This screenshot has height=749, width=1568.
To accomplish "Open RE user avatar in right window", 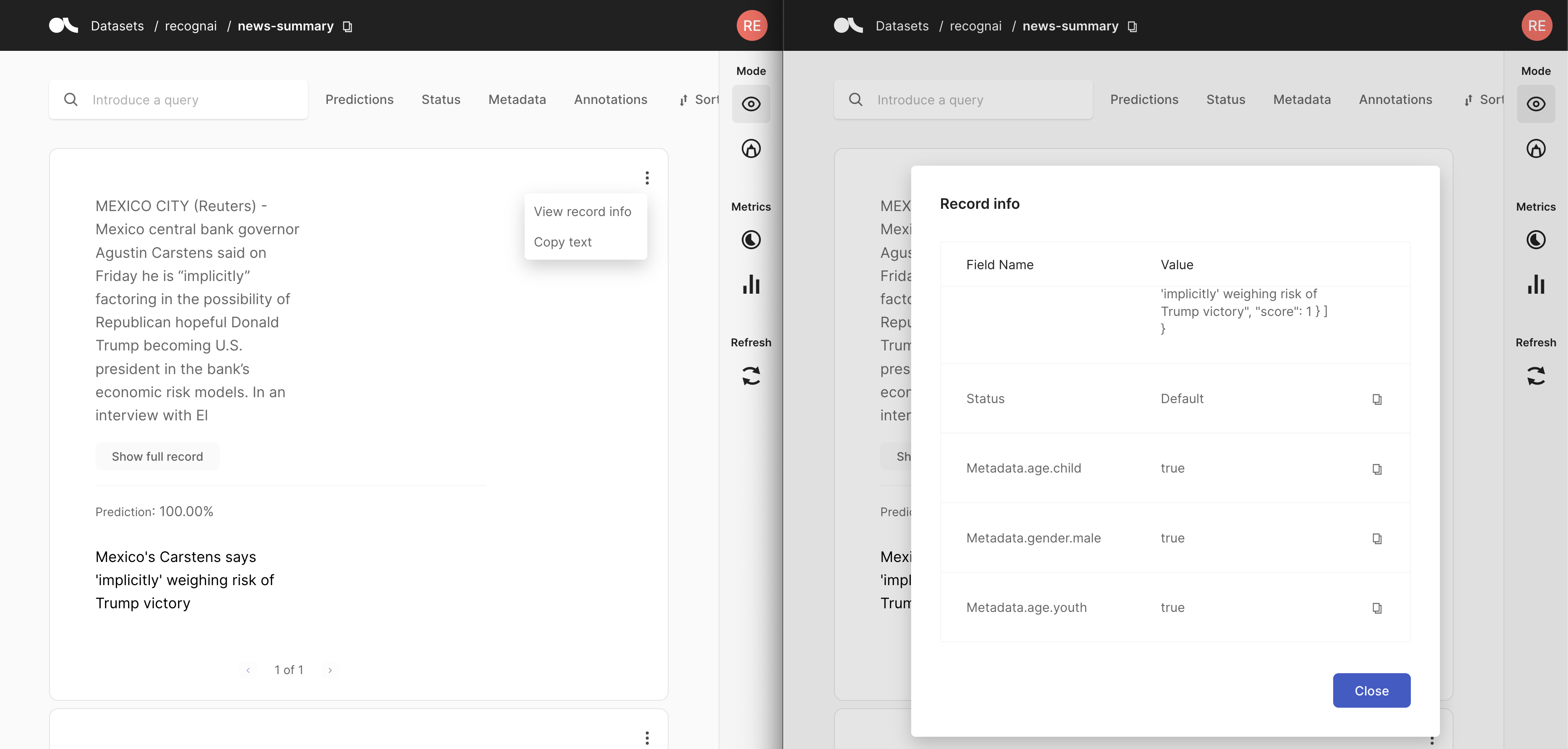I will coord(1536,25).
